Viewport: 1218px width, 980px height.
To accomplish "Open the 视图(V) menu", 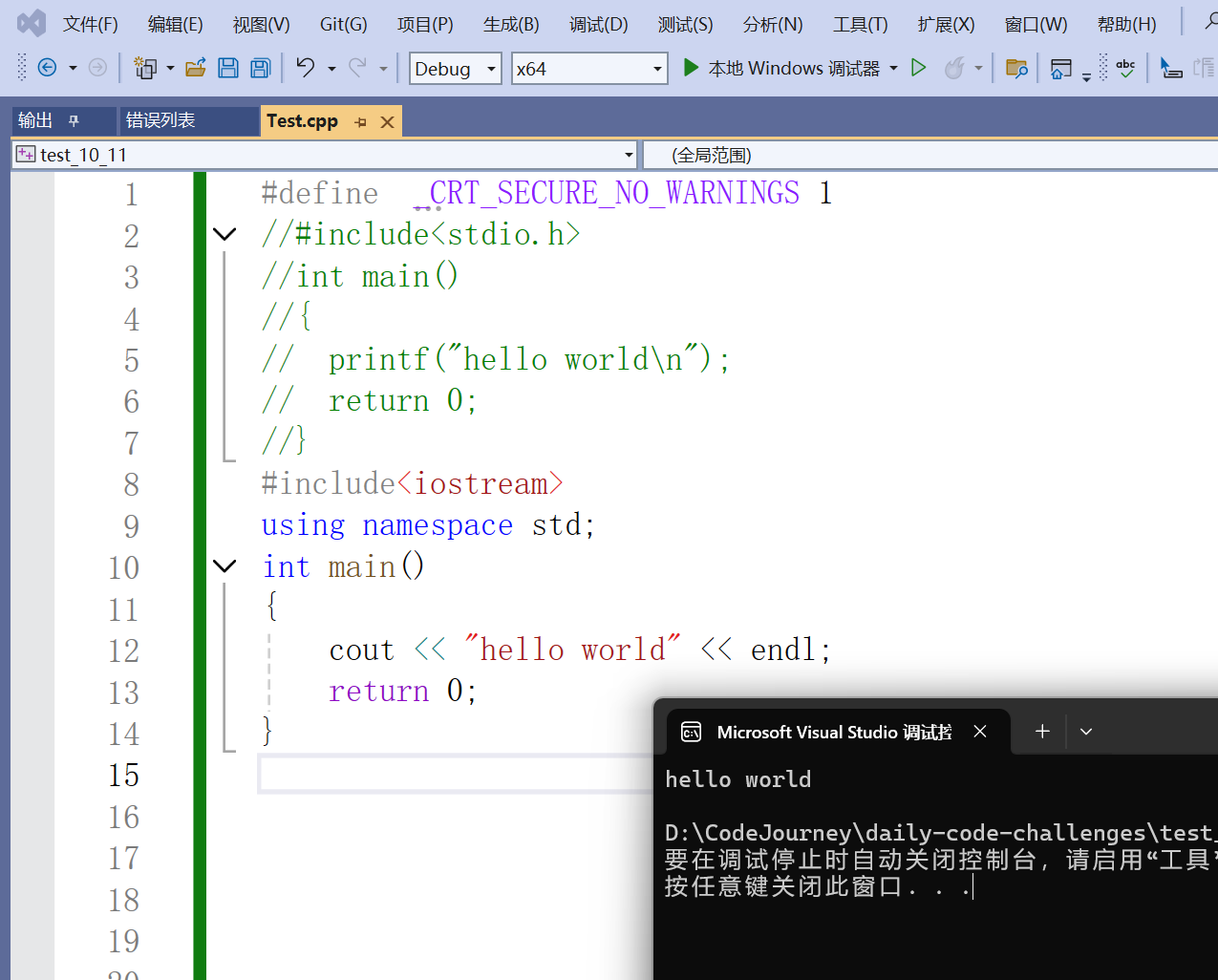I will pos(261,24).
